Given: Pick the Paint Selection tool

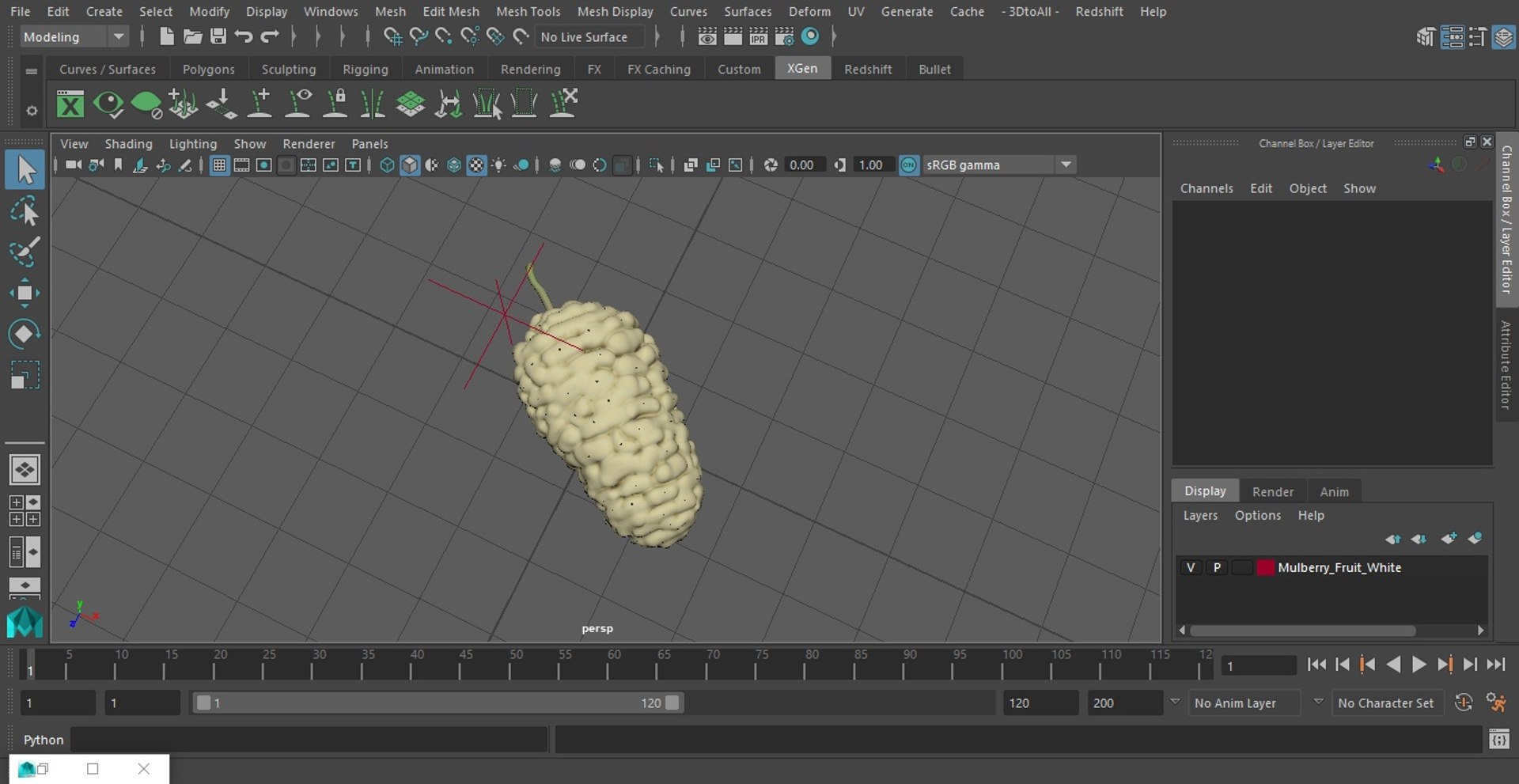Looking at the screenshot, I should [x=25, y=252].
